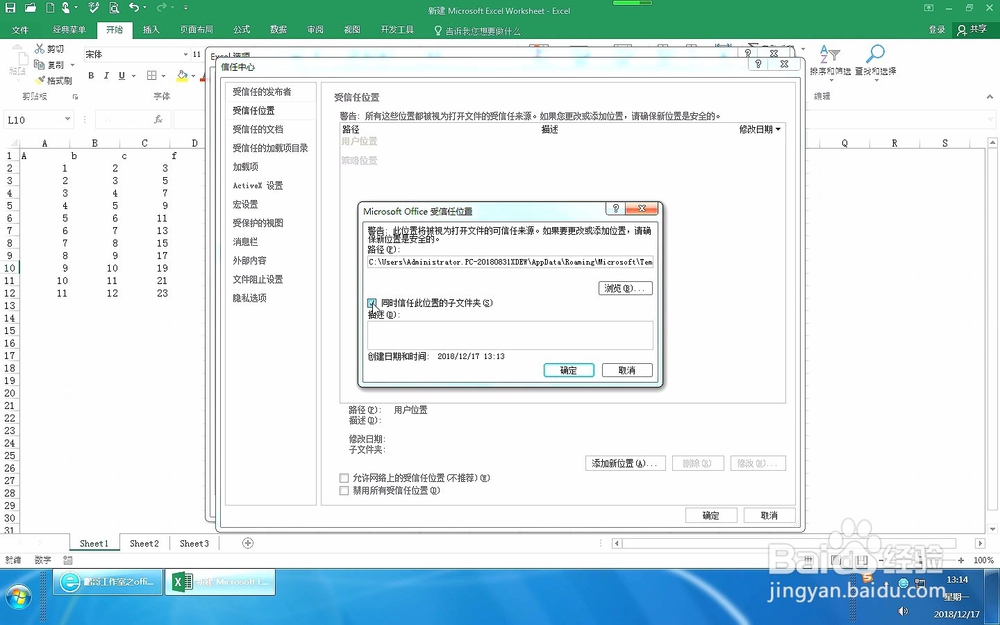Switch to the Data ribbon tab
The width and height of the screenshot is (1000, 625).
(x=279, y=29)
